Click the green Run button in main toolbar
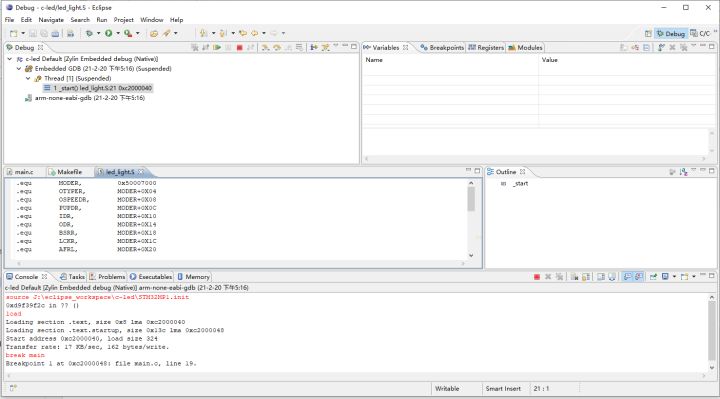Viewport: 720px width, 399px height. pyautogui.click(x=109, y=33)
